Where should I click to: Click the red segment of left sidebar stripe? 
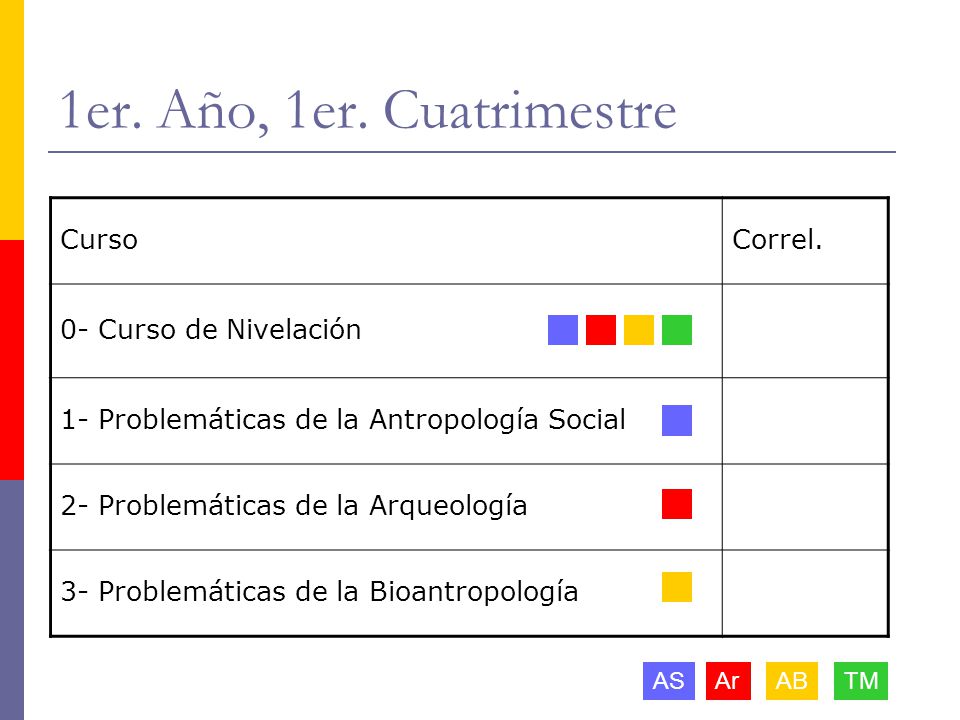[12, 359]
